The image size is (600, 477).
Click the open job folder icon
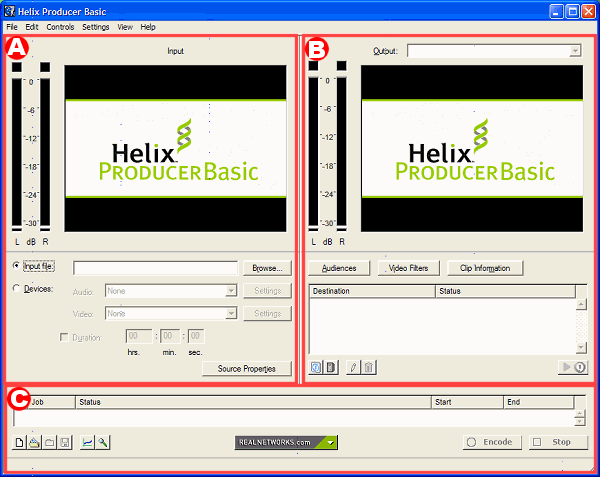pos(35,442)
